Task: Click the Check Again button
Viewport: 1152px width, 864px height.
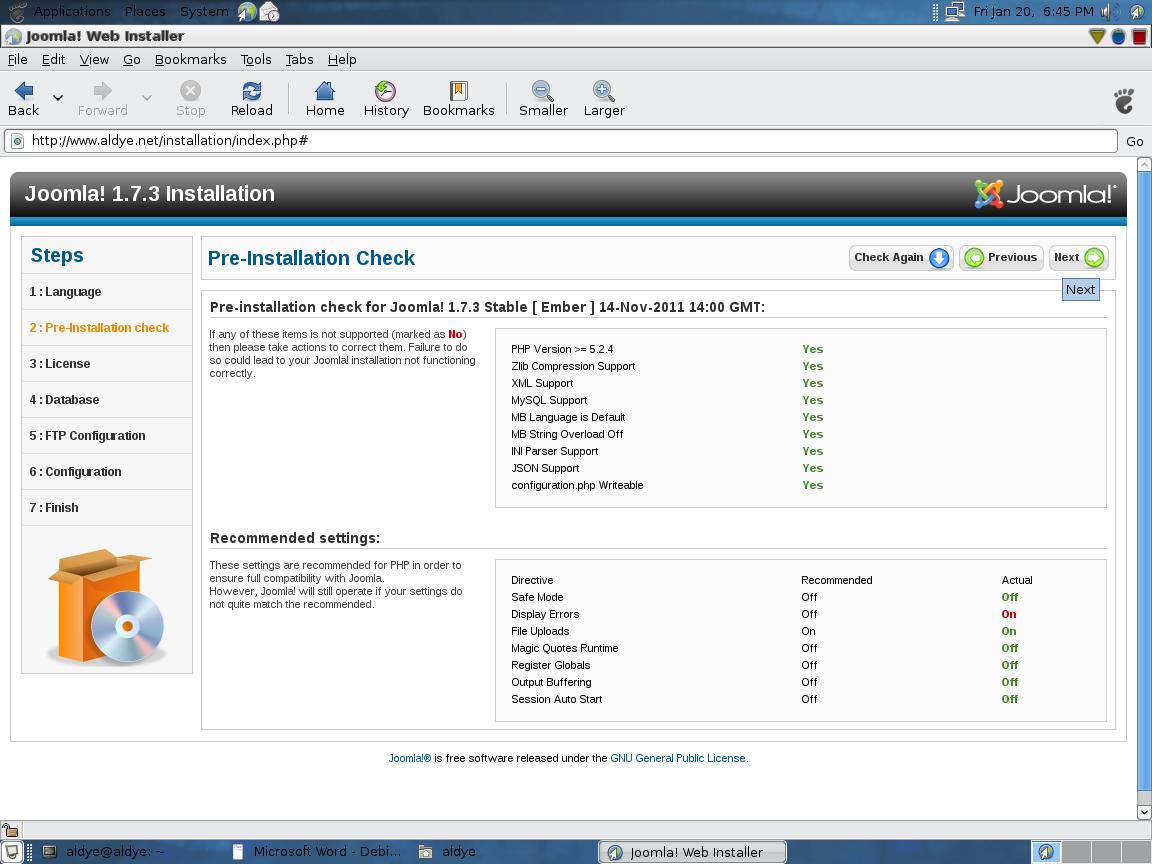Action: 901,258
